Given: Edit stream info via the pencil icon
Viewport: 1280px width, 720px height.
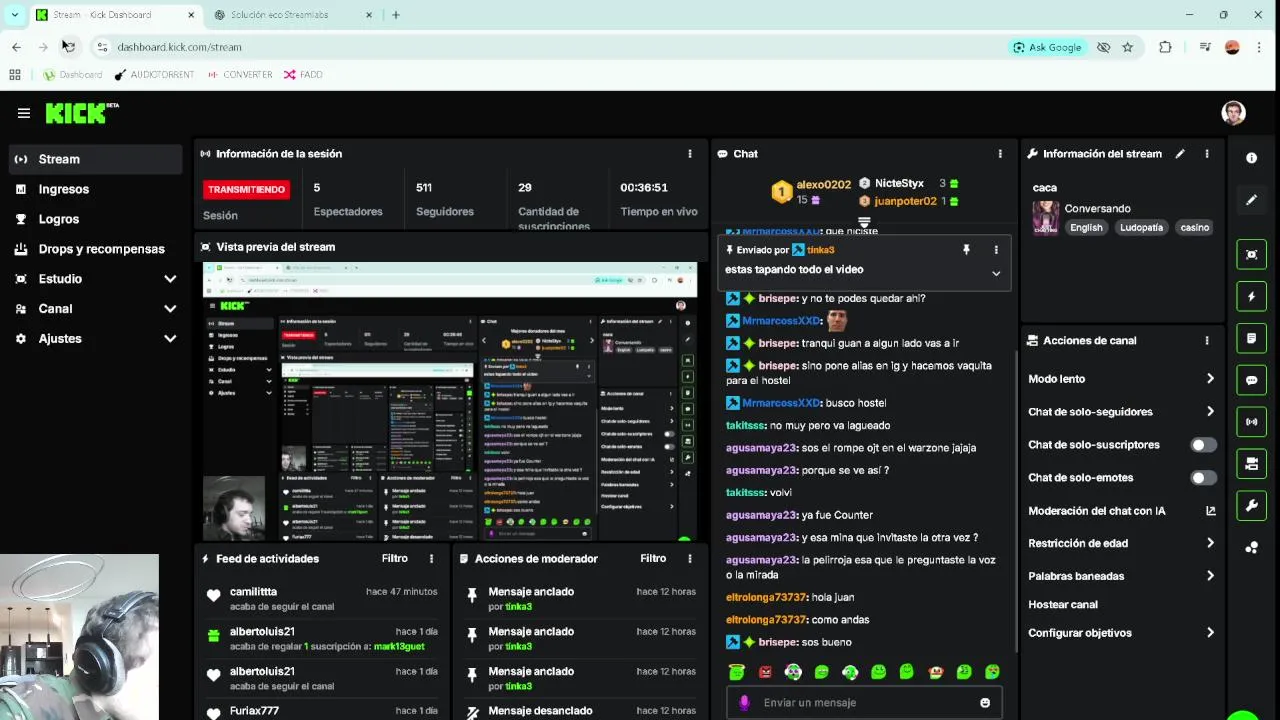Looking at the screenshot, I should pyautogui.click(x=1180, y=154).
